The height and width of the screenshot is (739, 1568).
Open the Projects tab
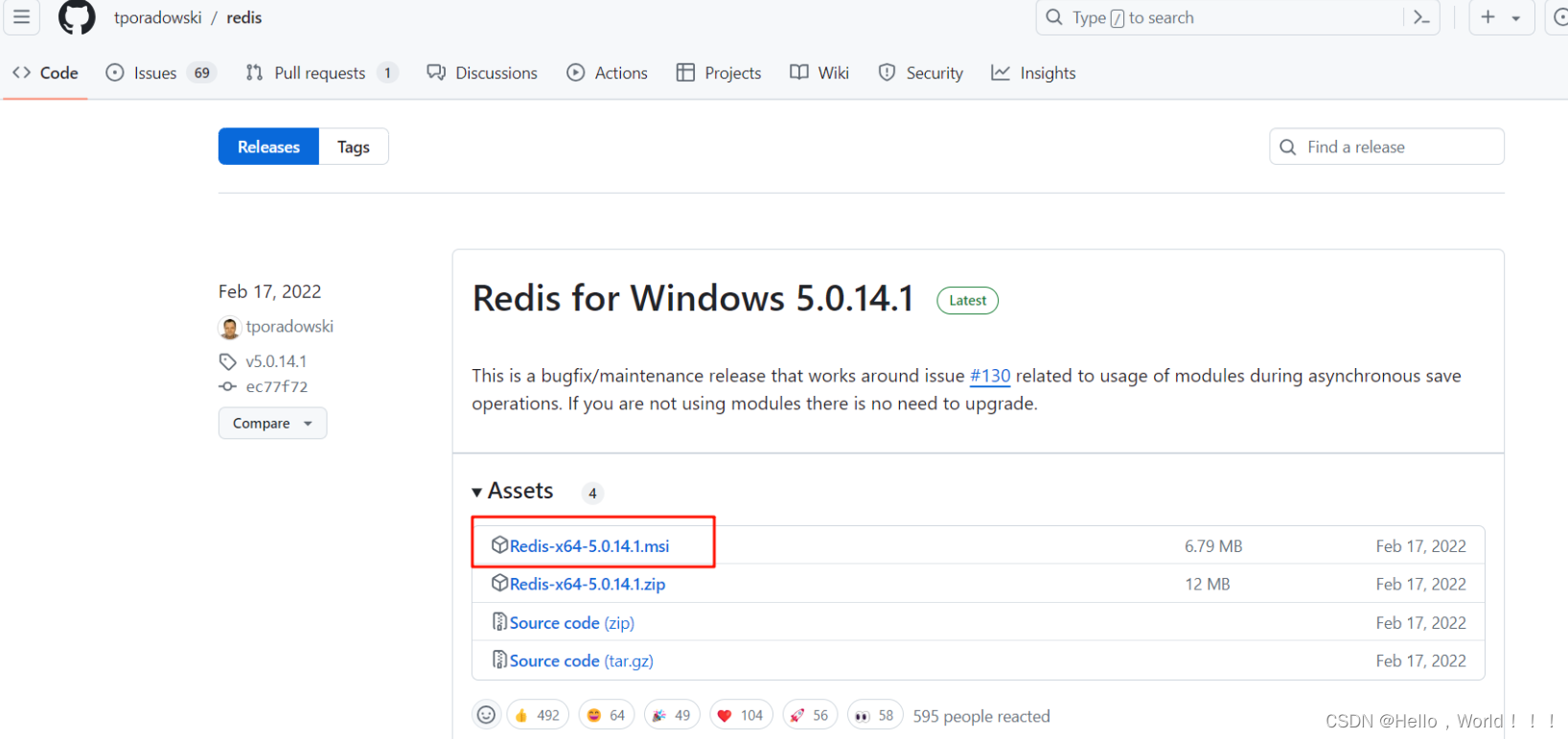coord(718,73)
